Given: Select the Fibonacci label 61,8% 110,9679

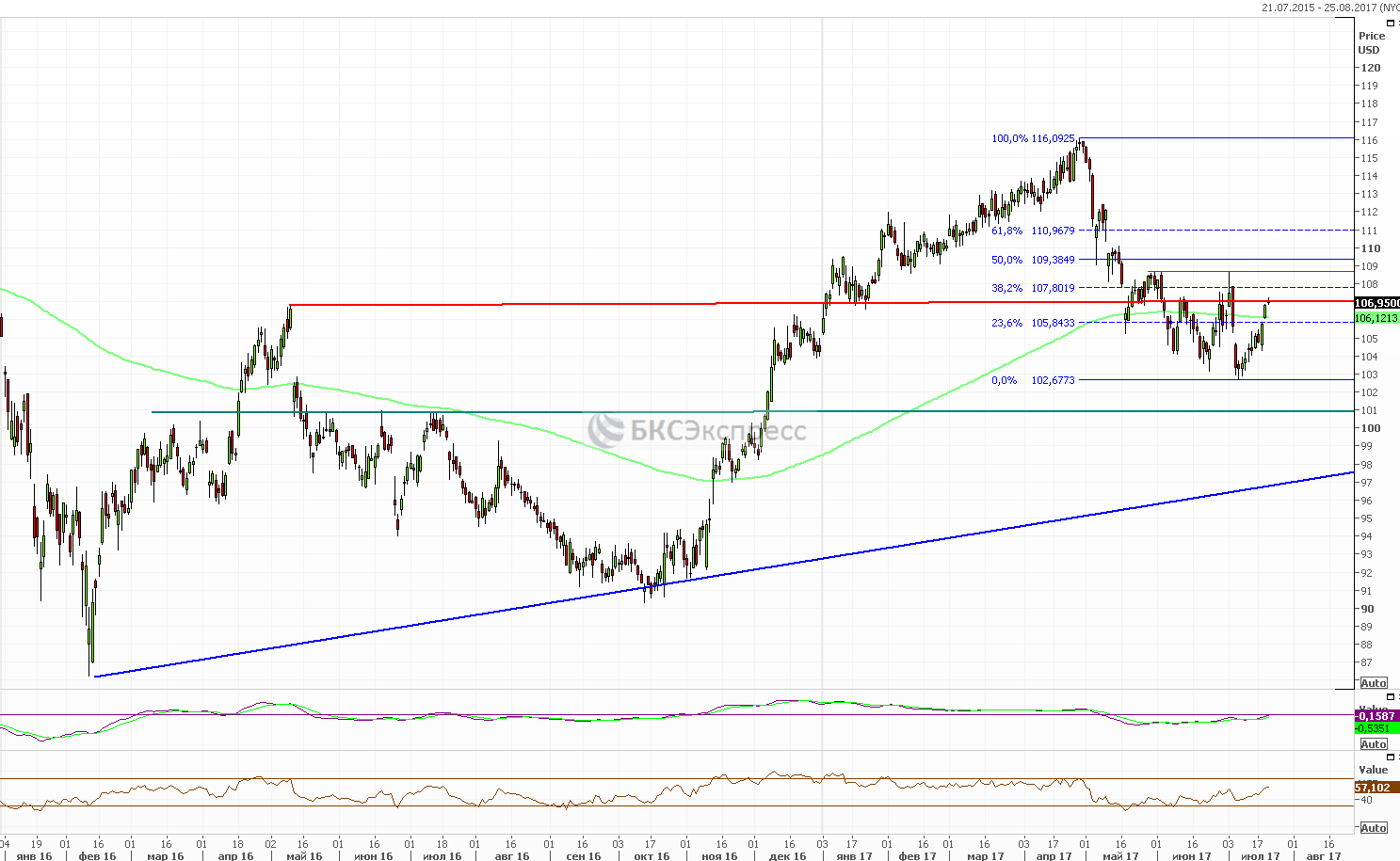Looking at the screenshot, I should (1033, 231).
